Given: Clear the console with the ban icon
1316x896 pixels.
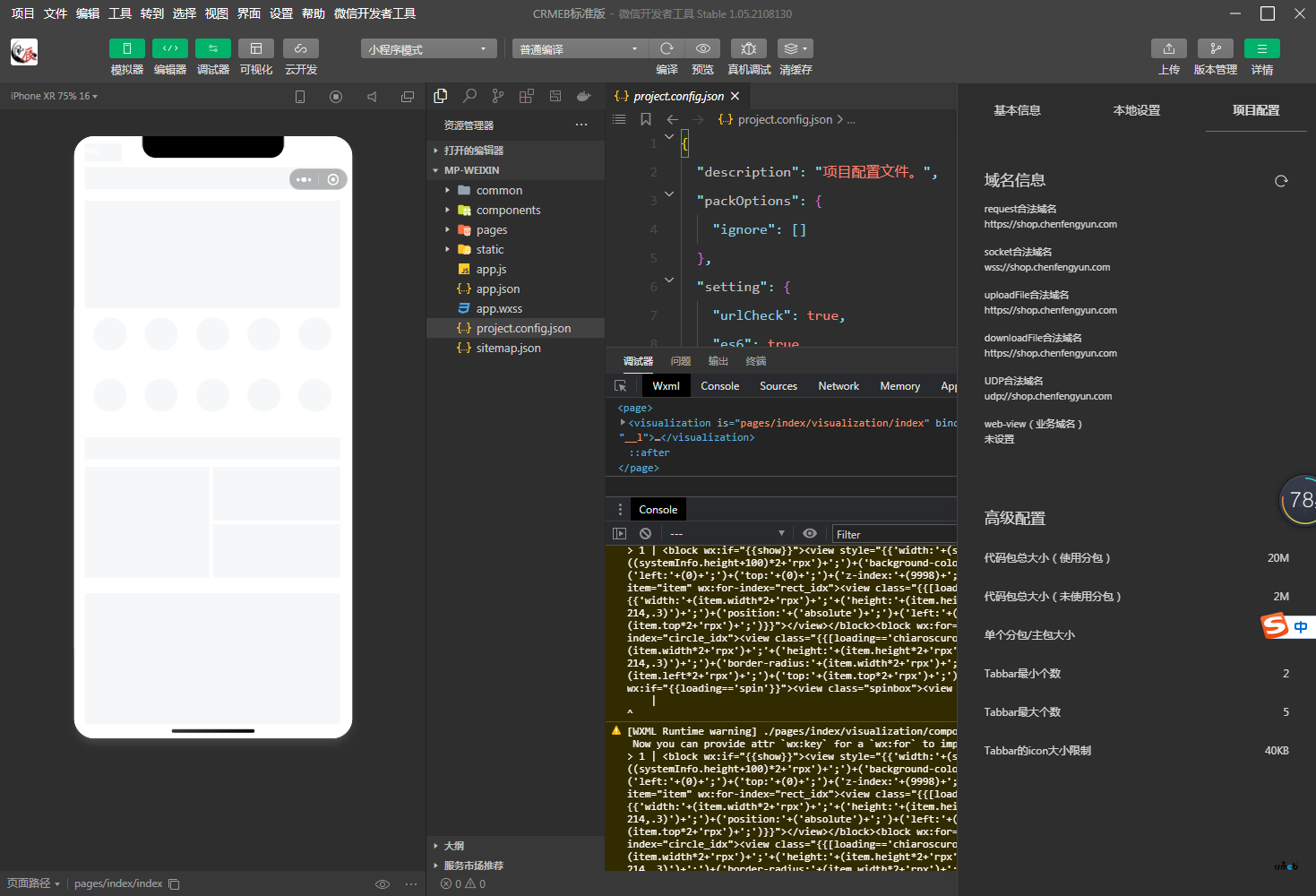Looking at the screenshot, I should (645, 533).
